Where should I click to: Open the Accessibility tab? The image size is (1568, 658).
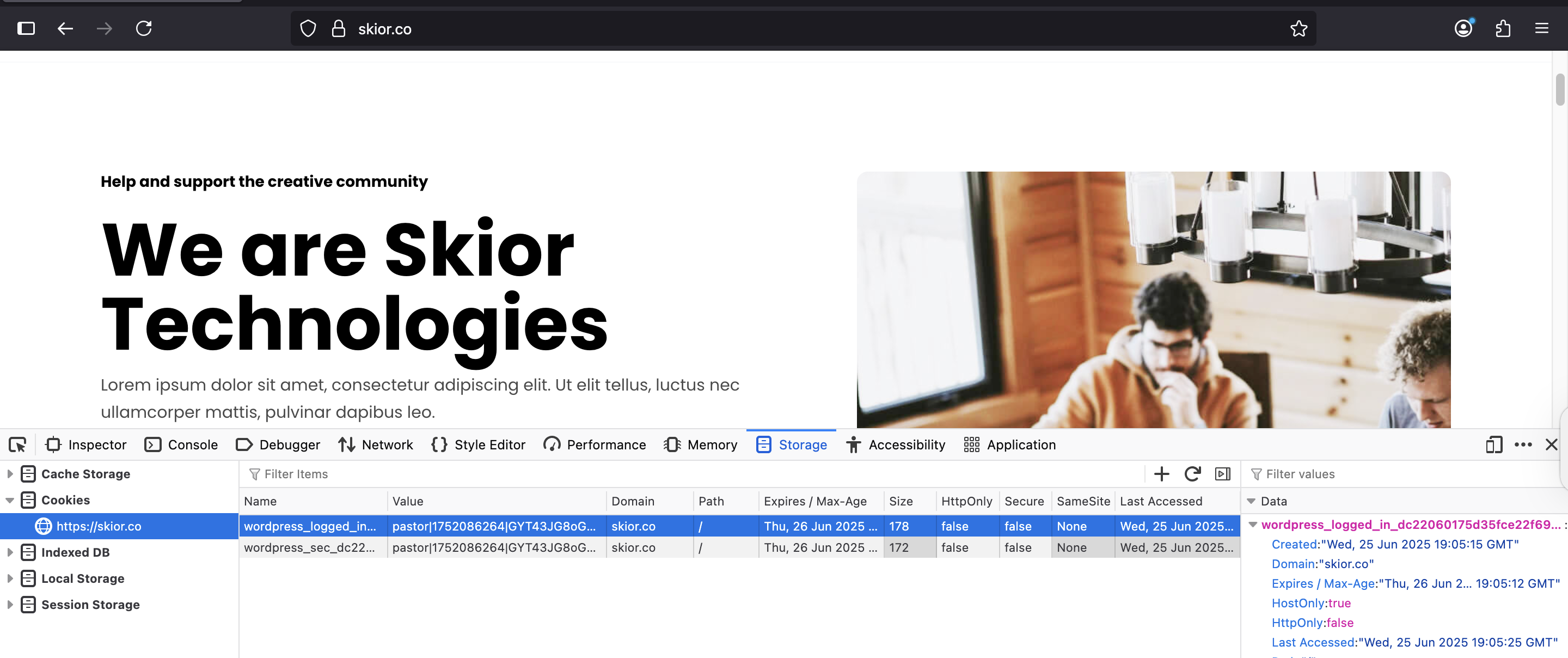[x=896, y=445]
